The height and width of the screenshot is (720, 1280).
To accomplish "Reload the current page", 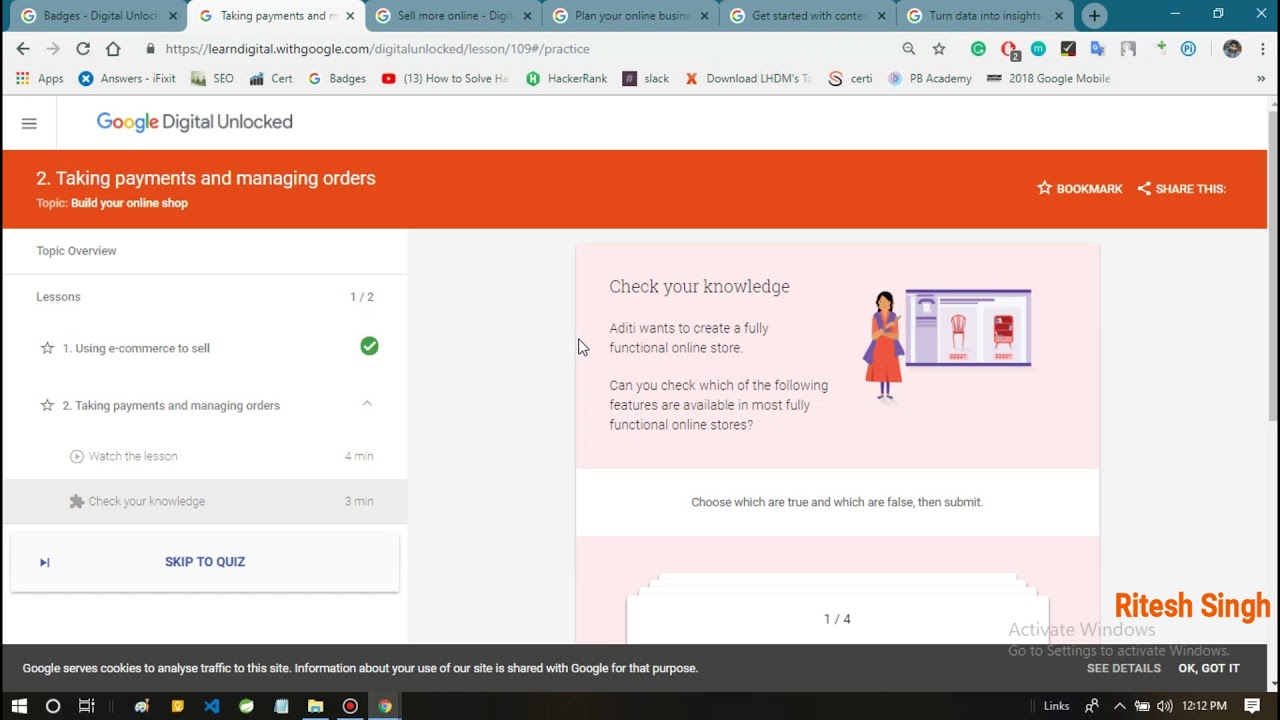I will tap(83, 48).
